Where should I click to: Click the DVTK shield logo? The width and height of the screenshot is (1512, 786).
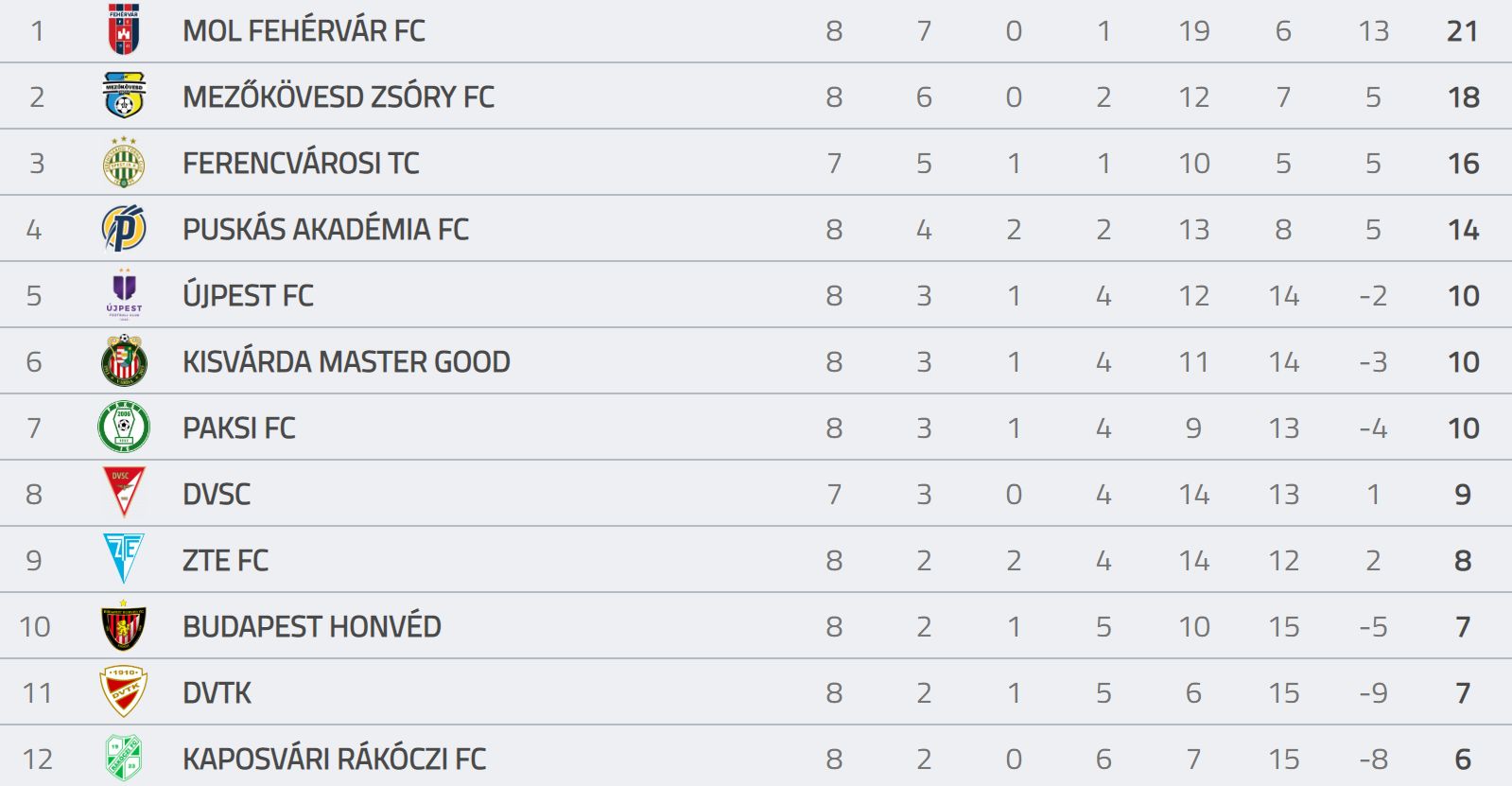coord(124,691)
